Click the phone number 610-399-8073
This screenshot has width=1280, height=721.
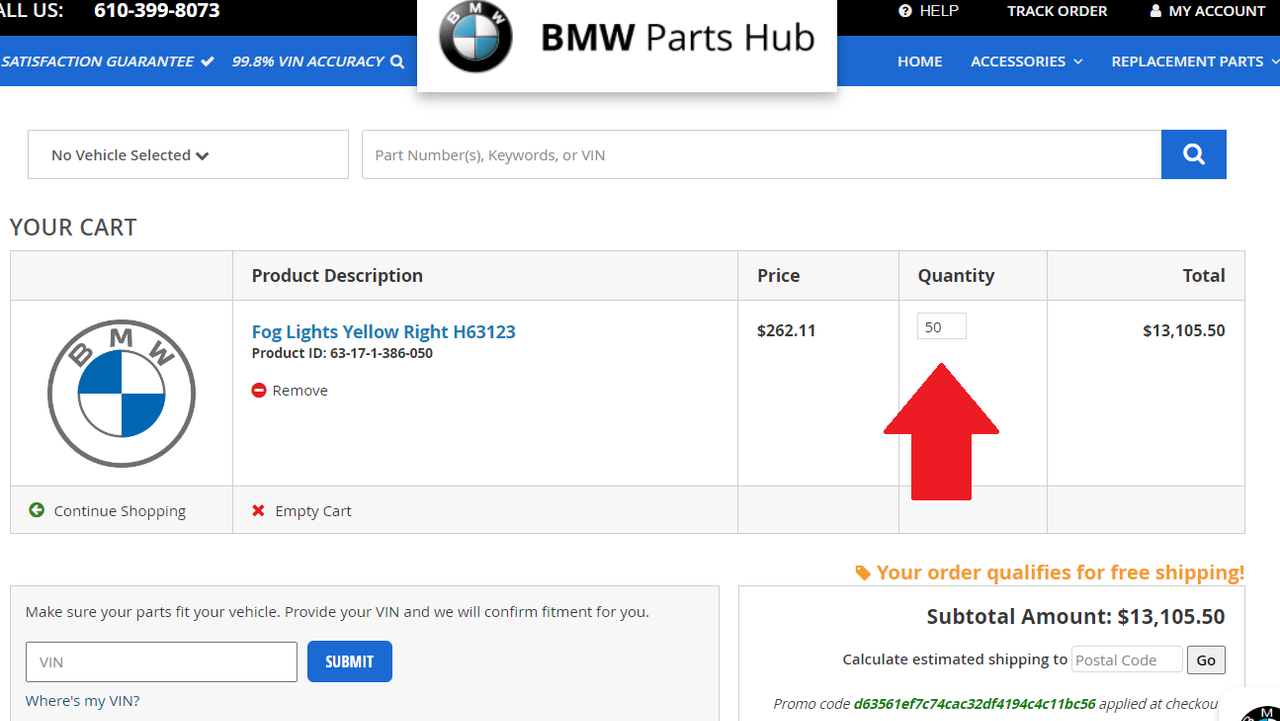coord(157,11)
